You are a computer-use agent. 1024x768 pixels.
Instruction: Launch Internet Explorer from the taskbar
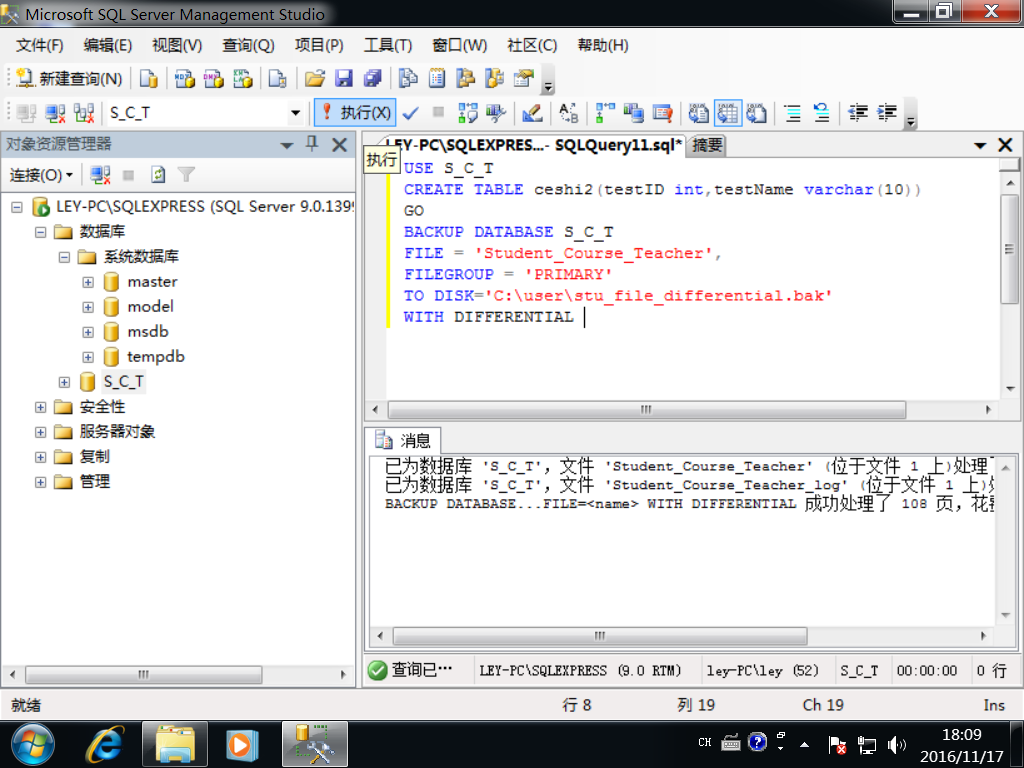click(104, 745)
